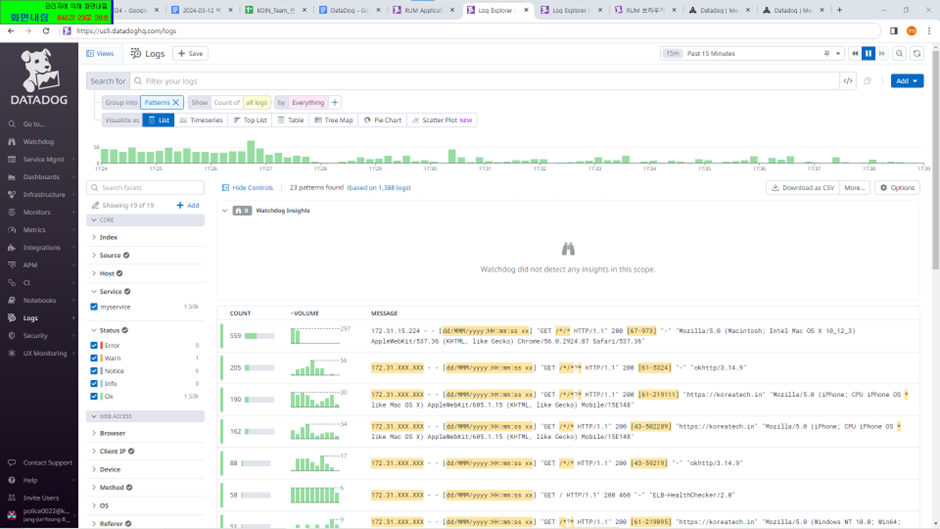
Task: Click Hide Controls
Action: (x=247, y=188)
